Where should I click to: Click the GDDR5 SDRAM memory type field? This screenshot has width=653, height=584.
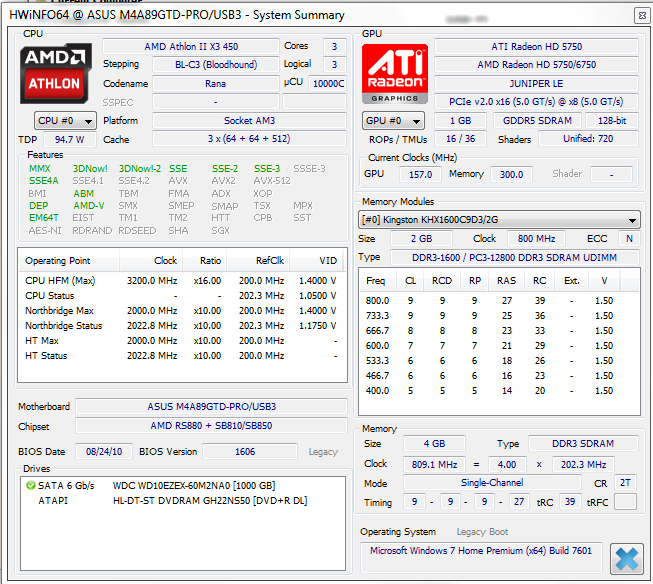coord(537,121)
